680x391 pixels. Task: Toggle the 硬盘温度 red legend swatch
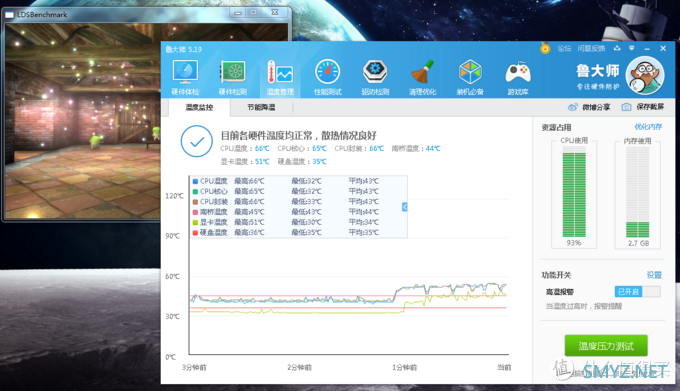(195, 233)
